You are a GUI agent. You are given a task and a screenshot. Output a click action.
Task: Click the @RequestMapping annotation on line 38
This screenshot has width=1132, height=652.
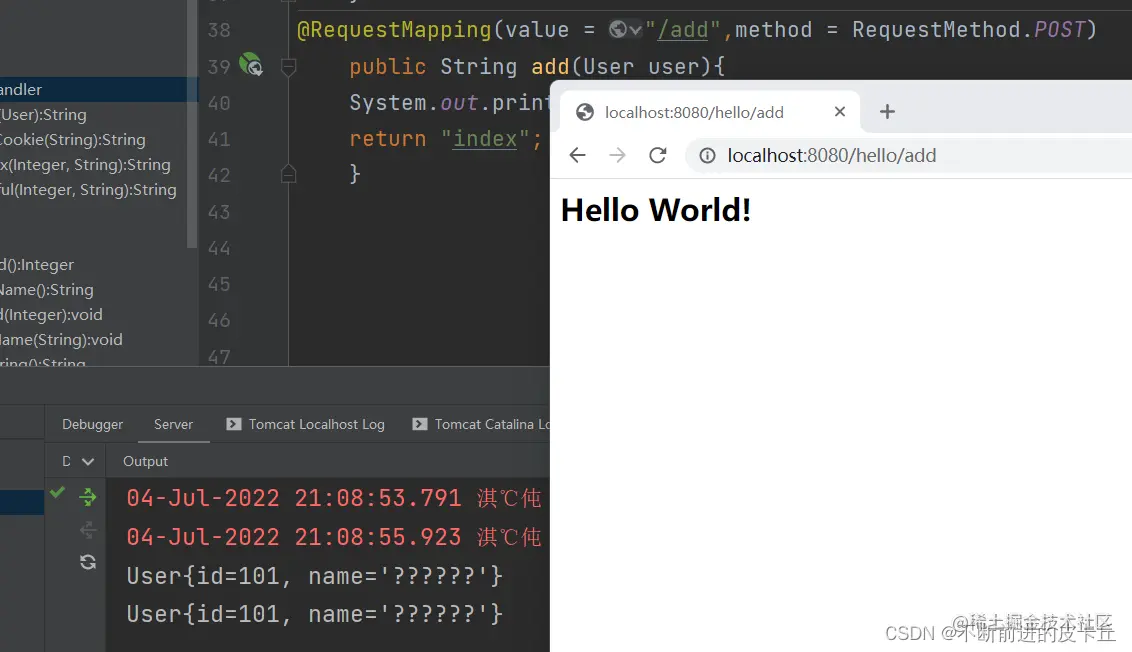pos(394,30)
